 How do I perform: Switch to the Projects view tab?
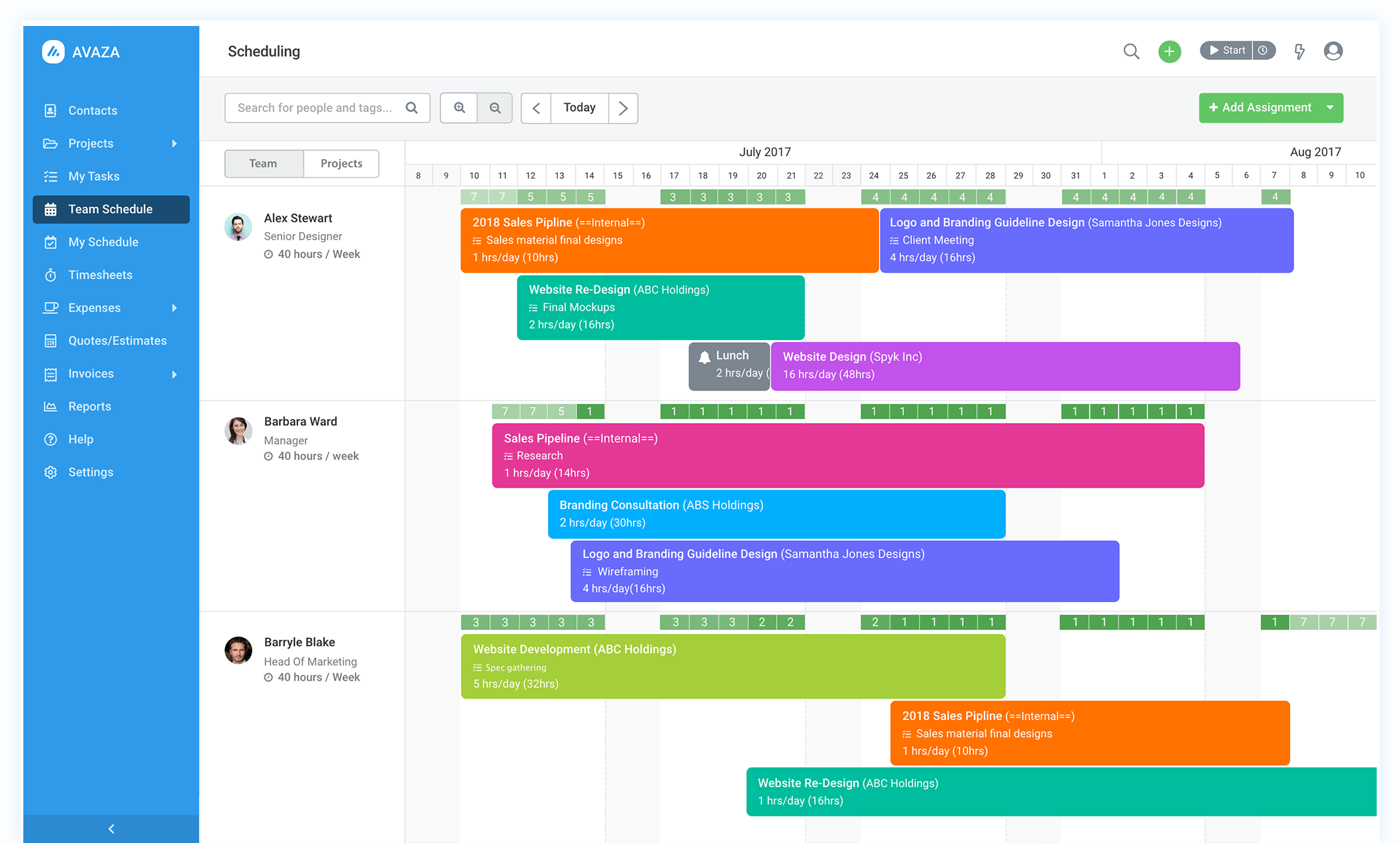click(x=341, y=163)
